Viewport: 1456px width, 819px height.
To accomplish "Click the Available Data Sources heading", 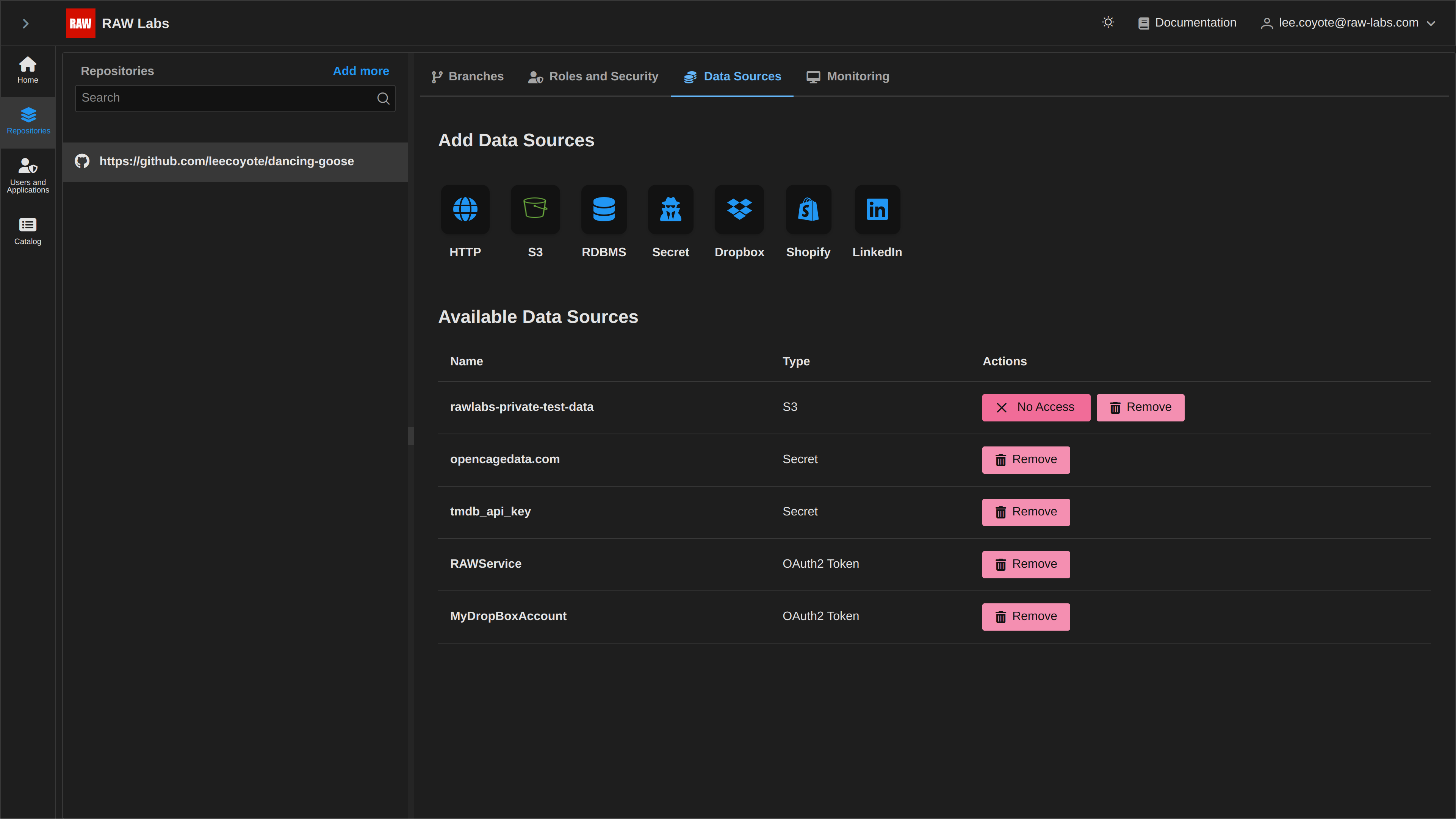I will point(537,317).
